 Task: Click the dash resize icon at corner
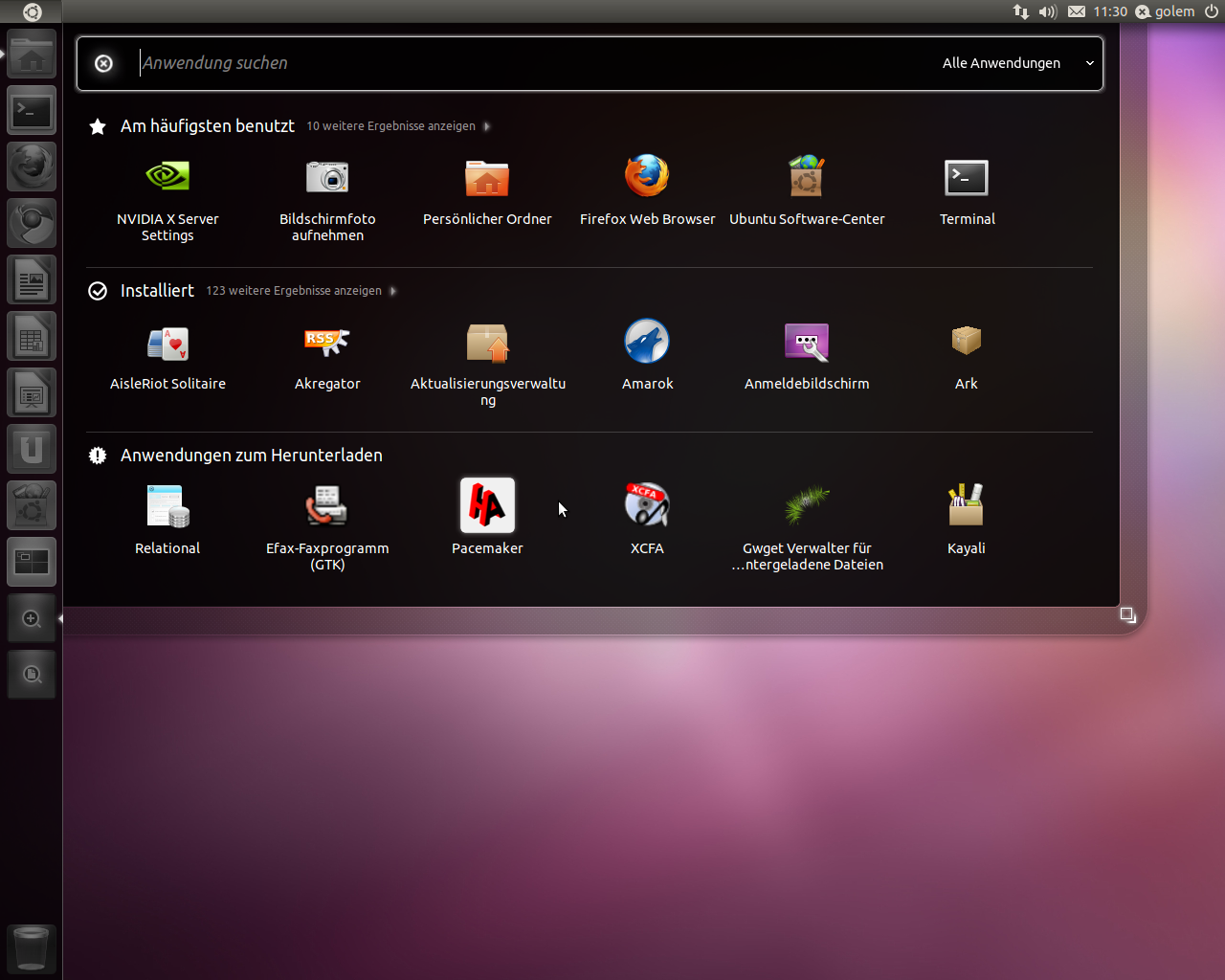(x=1128, y=615)
